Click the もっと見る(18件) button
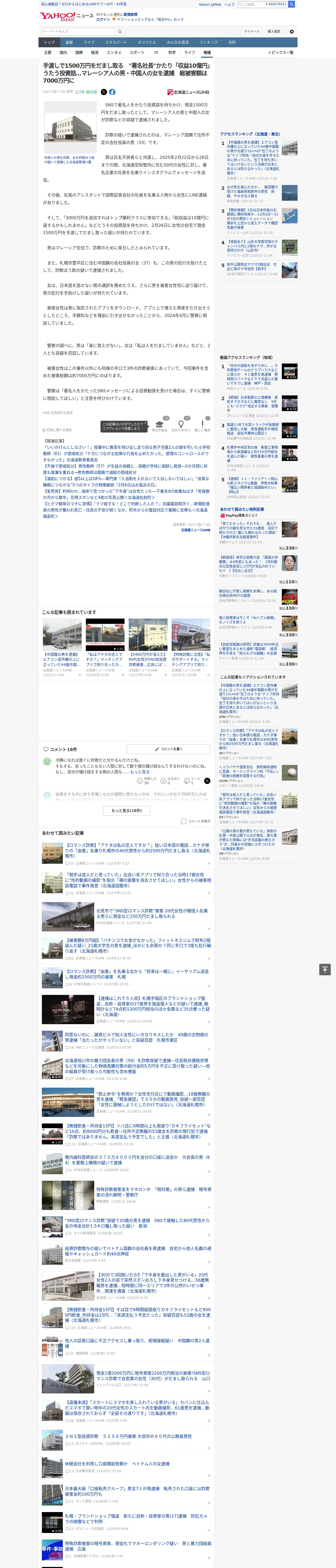This screenshot has width=336, height=1568. (x=126, y=811)
